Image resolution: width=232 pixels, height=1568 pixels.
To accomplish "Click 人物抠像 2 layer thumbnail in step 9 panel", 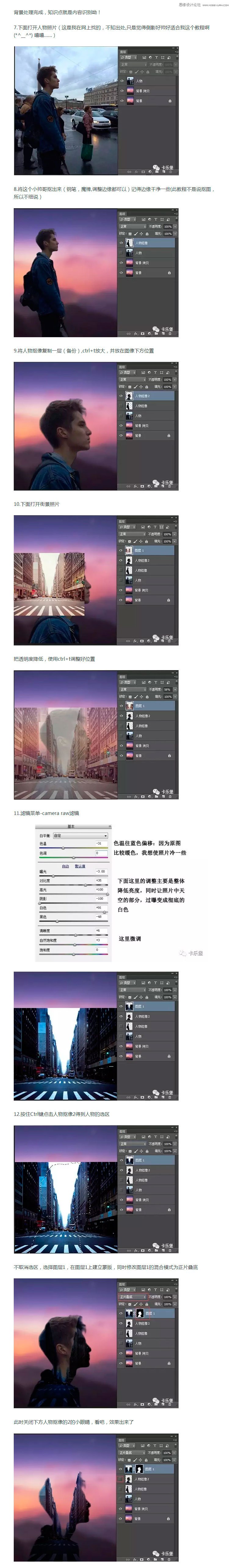I will coord(129,396).
